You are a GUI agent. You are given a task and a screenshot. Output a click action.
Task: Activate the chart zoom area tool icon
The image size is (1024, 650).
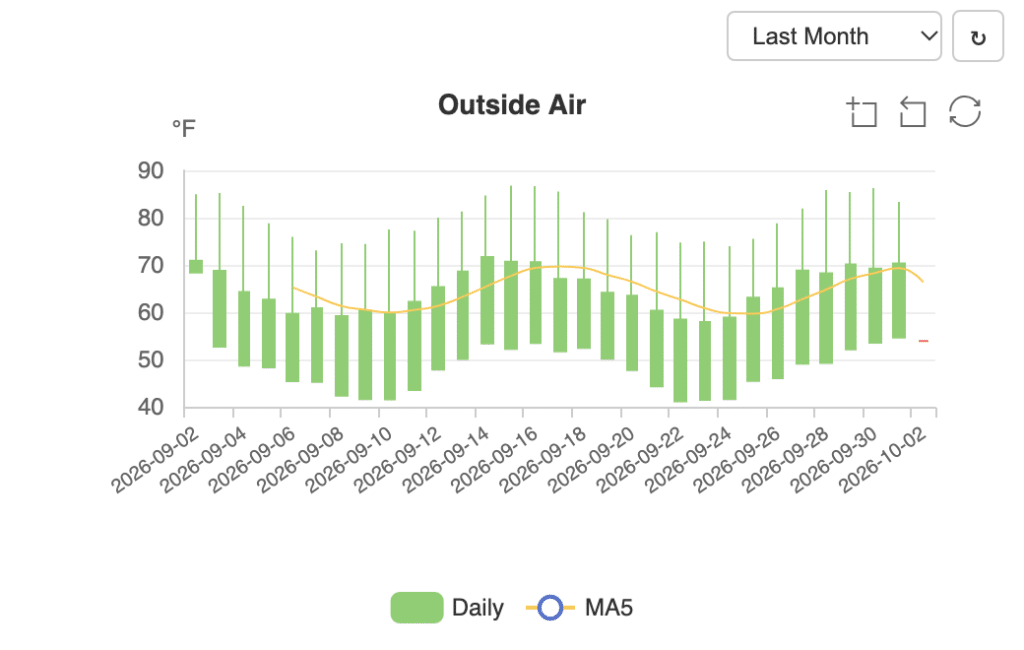(861, 112)
